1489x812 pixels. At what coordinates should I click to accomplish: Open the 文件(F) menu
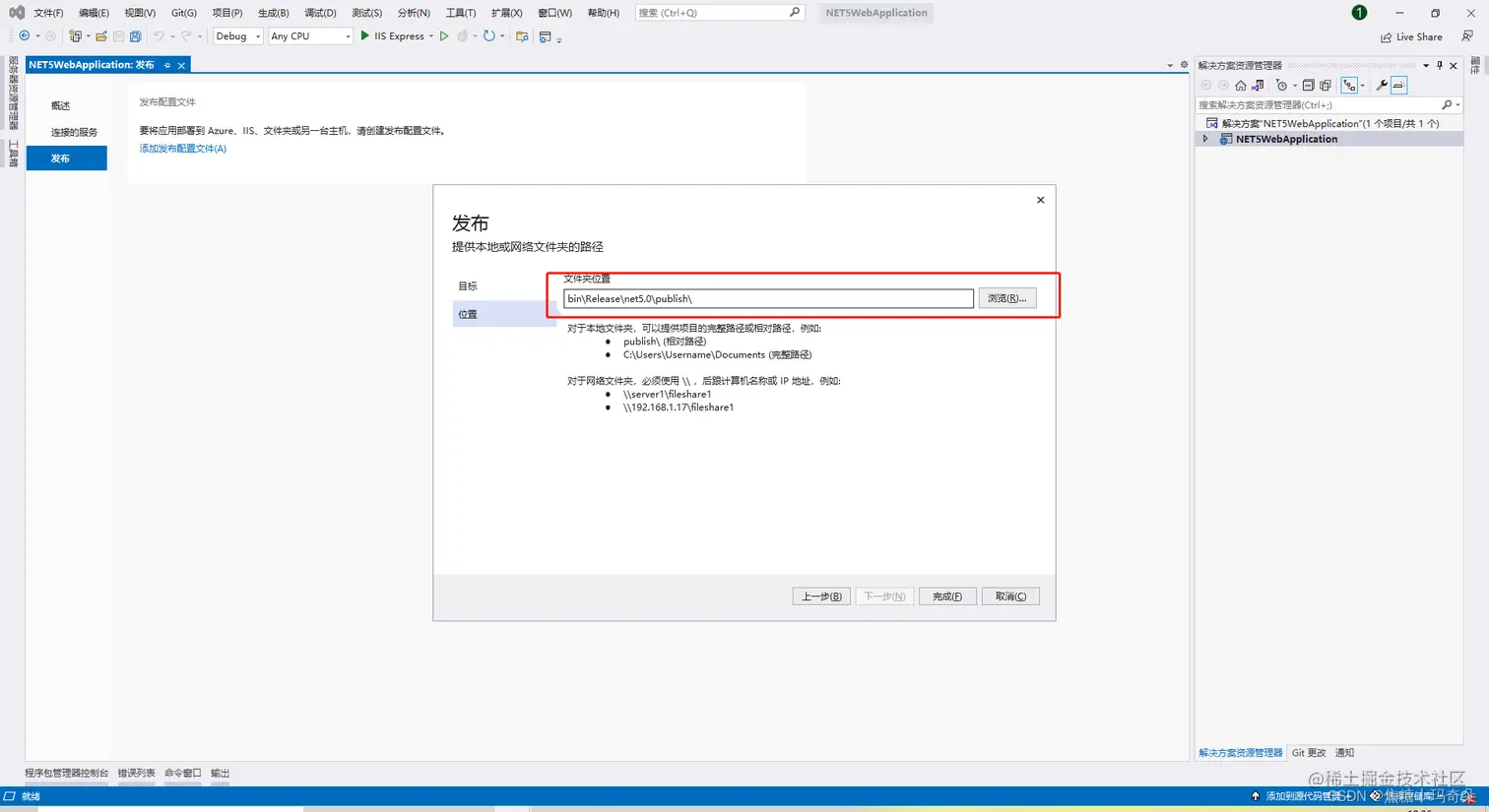coord(48,13)
